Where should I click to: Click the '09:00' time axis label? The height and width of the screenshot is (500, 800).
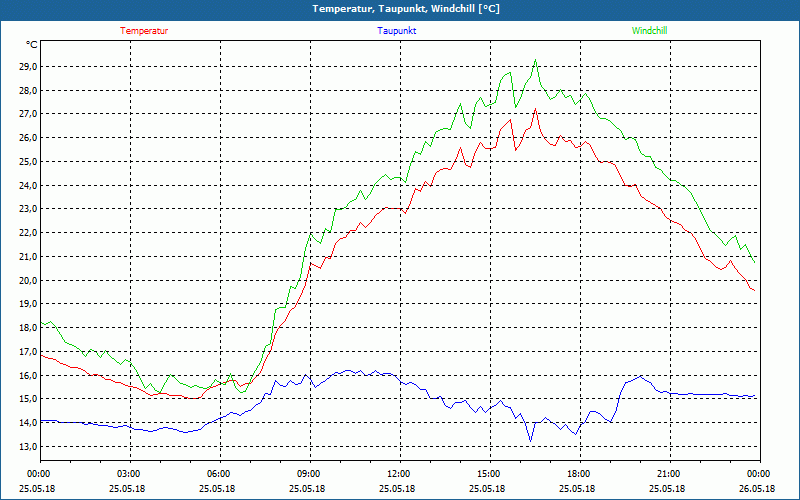(310, 474)
